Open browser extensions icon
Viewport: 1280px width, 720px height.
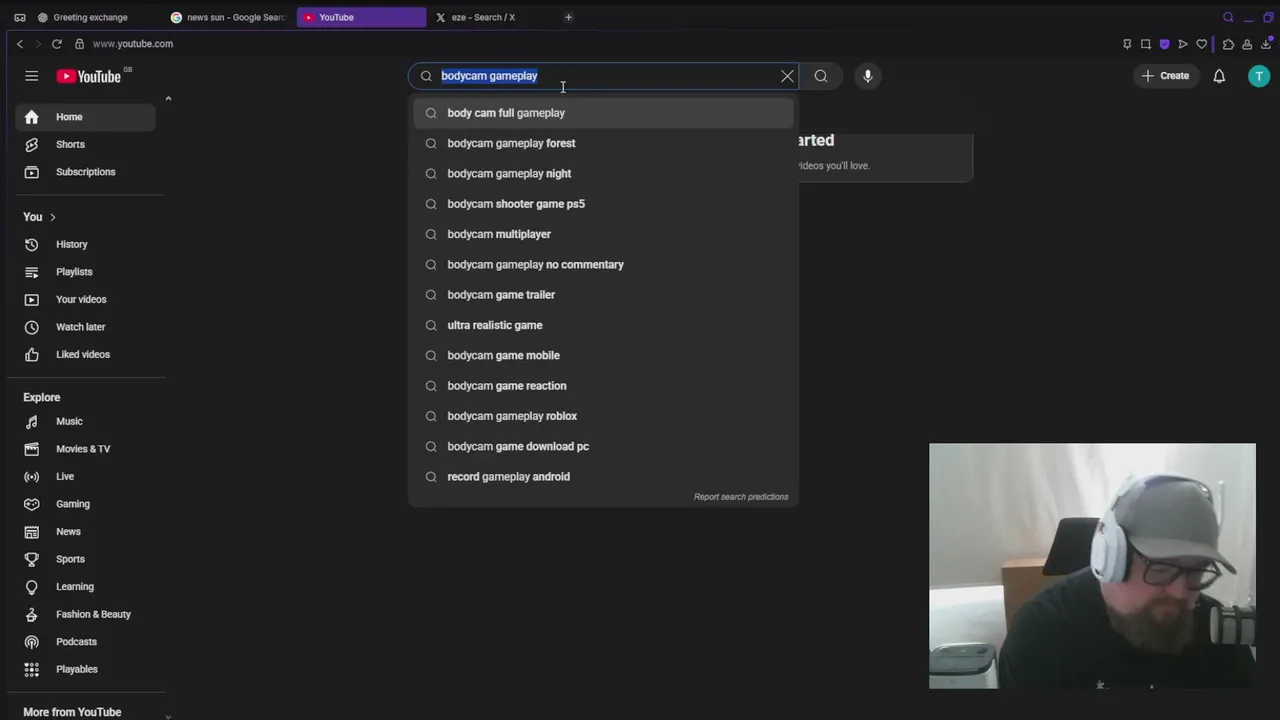1228,44
